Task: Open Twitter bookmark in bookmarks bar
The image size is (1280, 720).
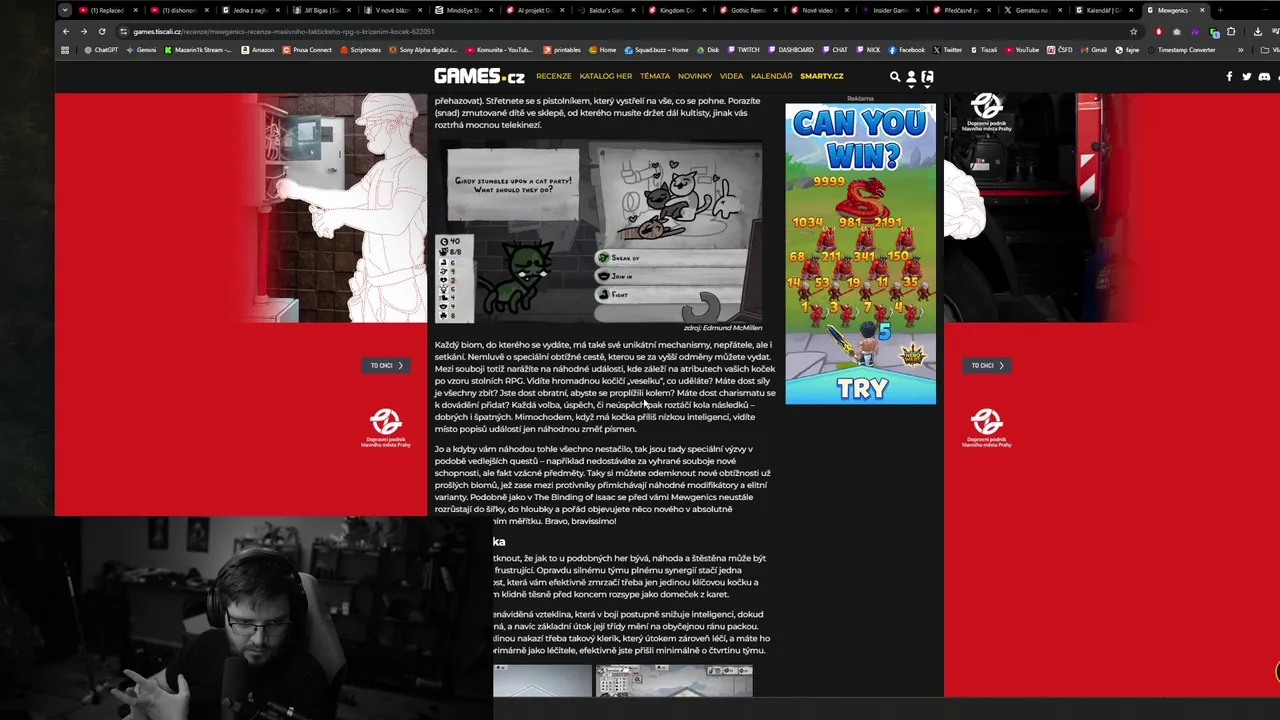Action: point(947,49)
